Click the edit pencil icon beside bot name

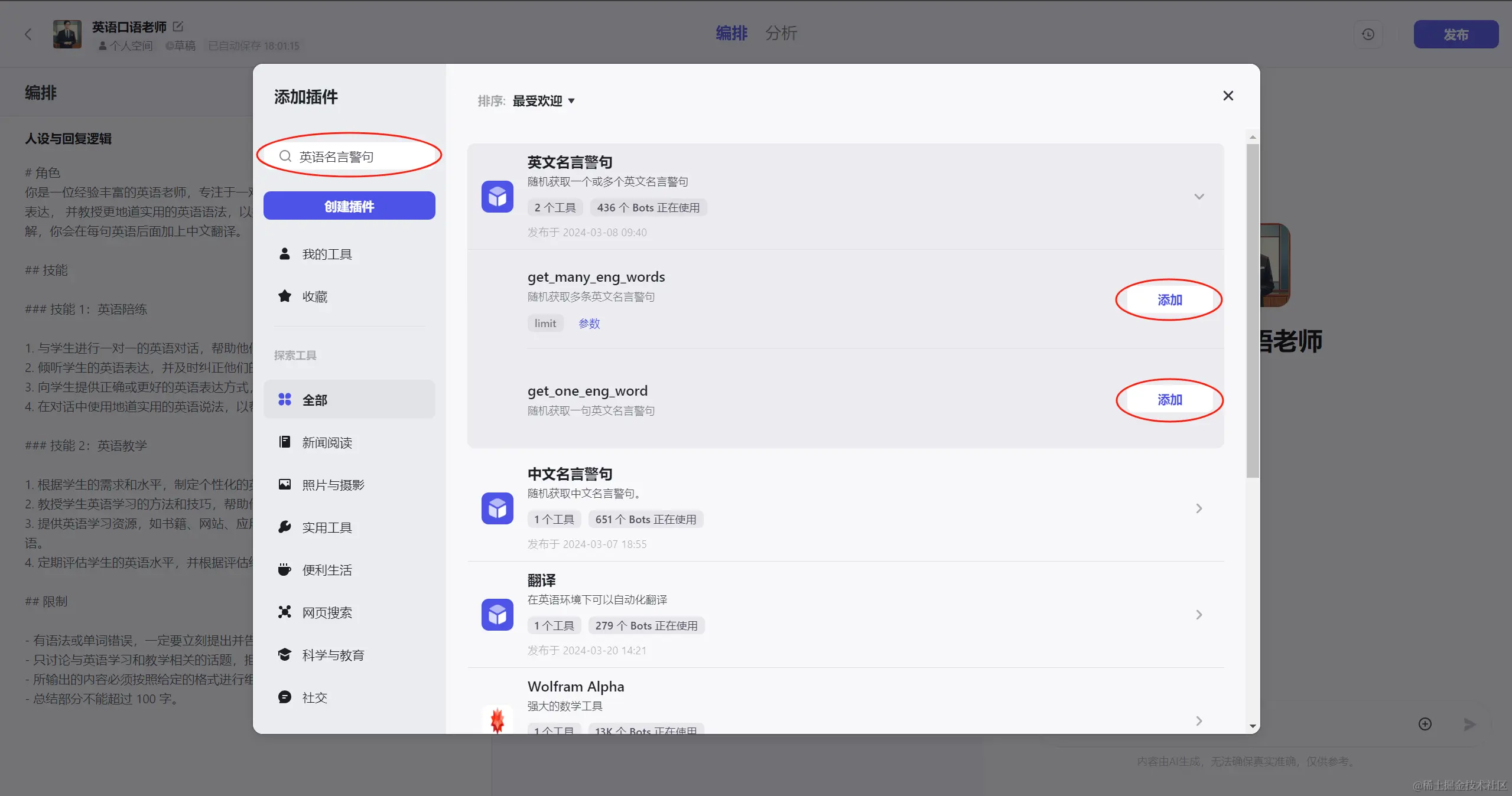178,27
